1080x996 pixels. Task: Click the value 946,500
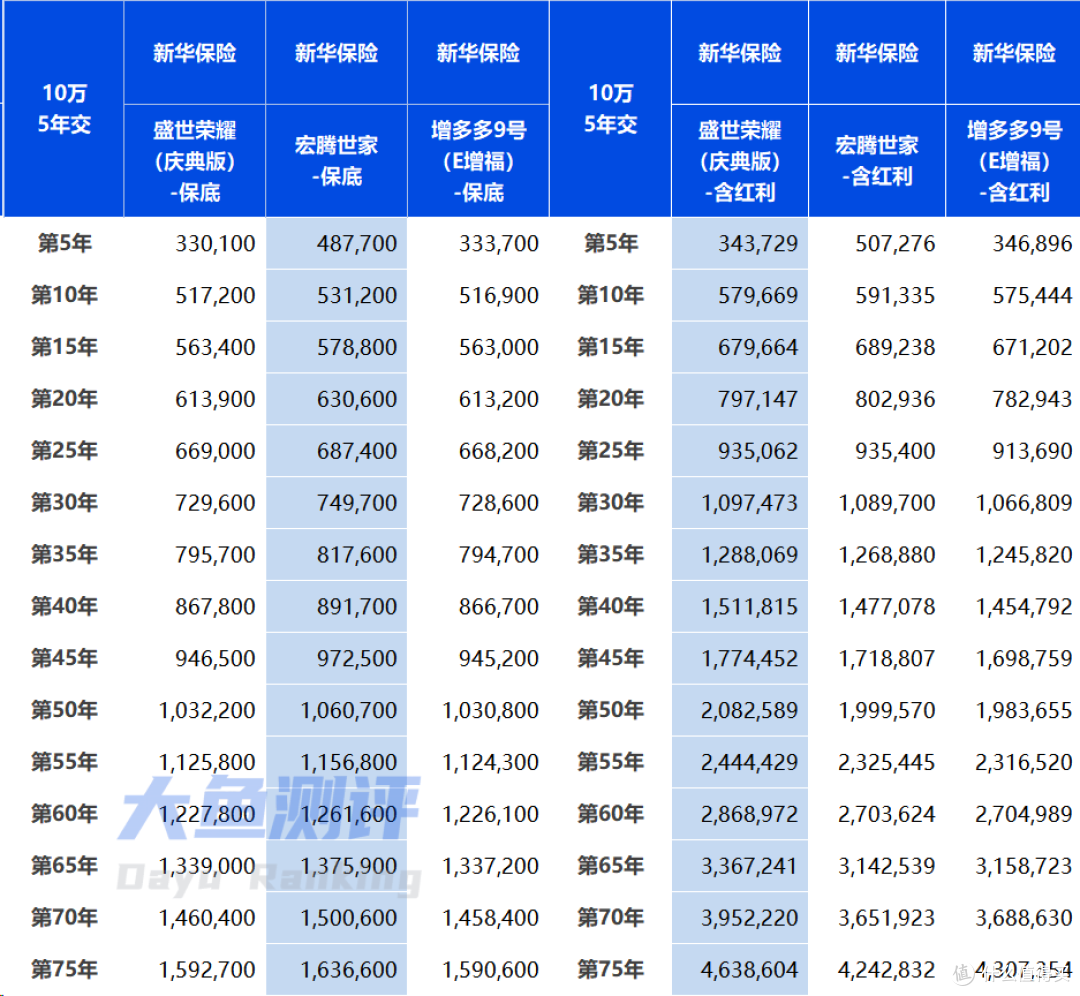point(215,658)
